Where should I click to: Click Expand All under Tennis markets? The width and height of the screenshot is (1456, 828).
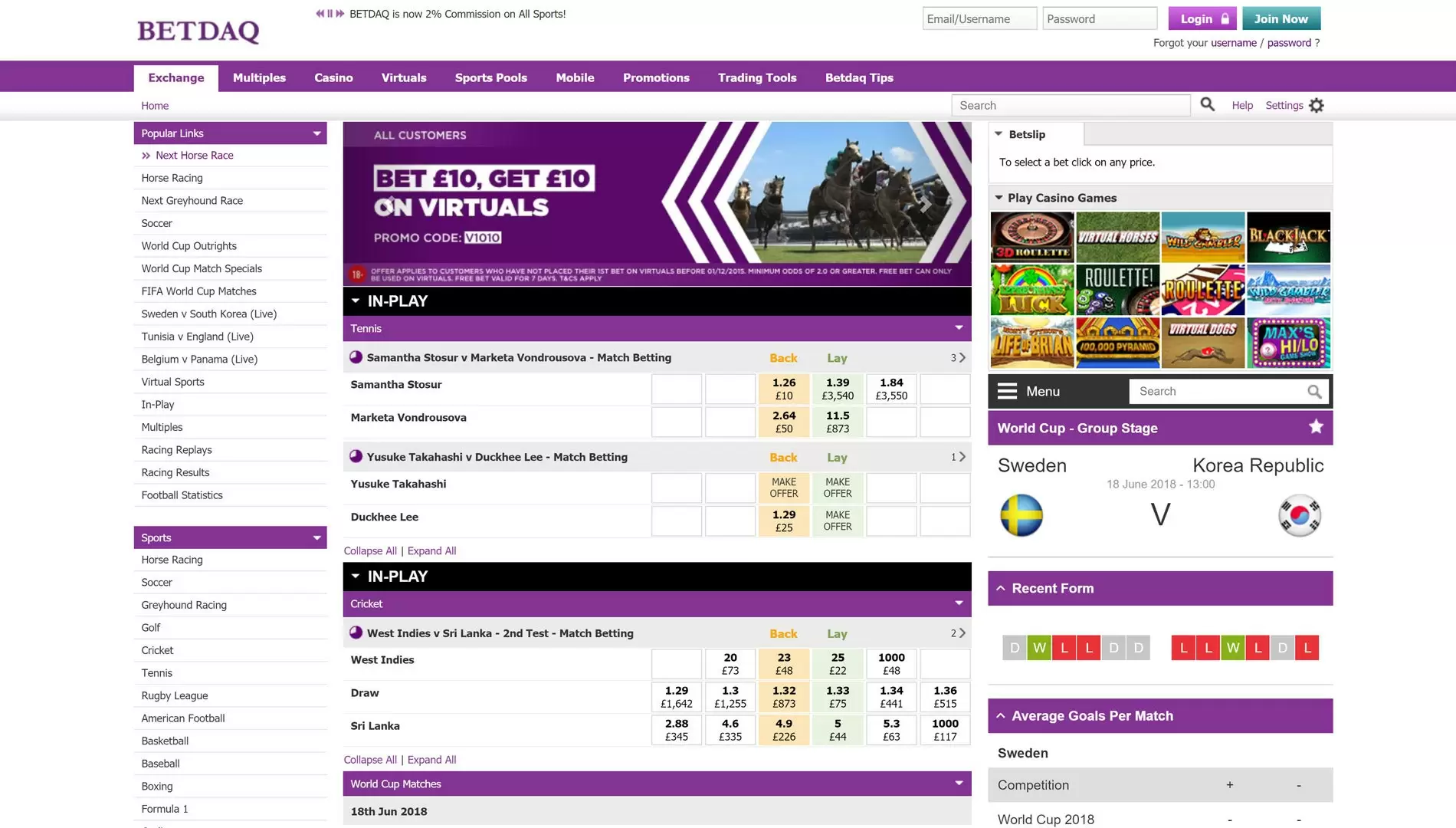coord(431,550)
